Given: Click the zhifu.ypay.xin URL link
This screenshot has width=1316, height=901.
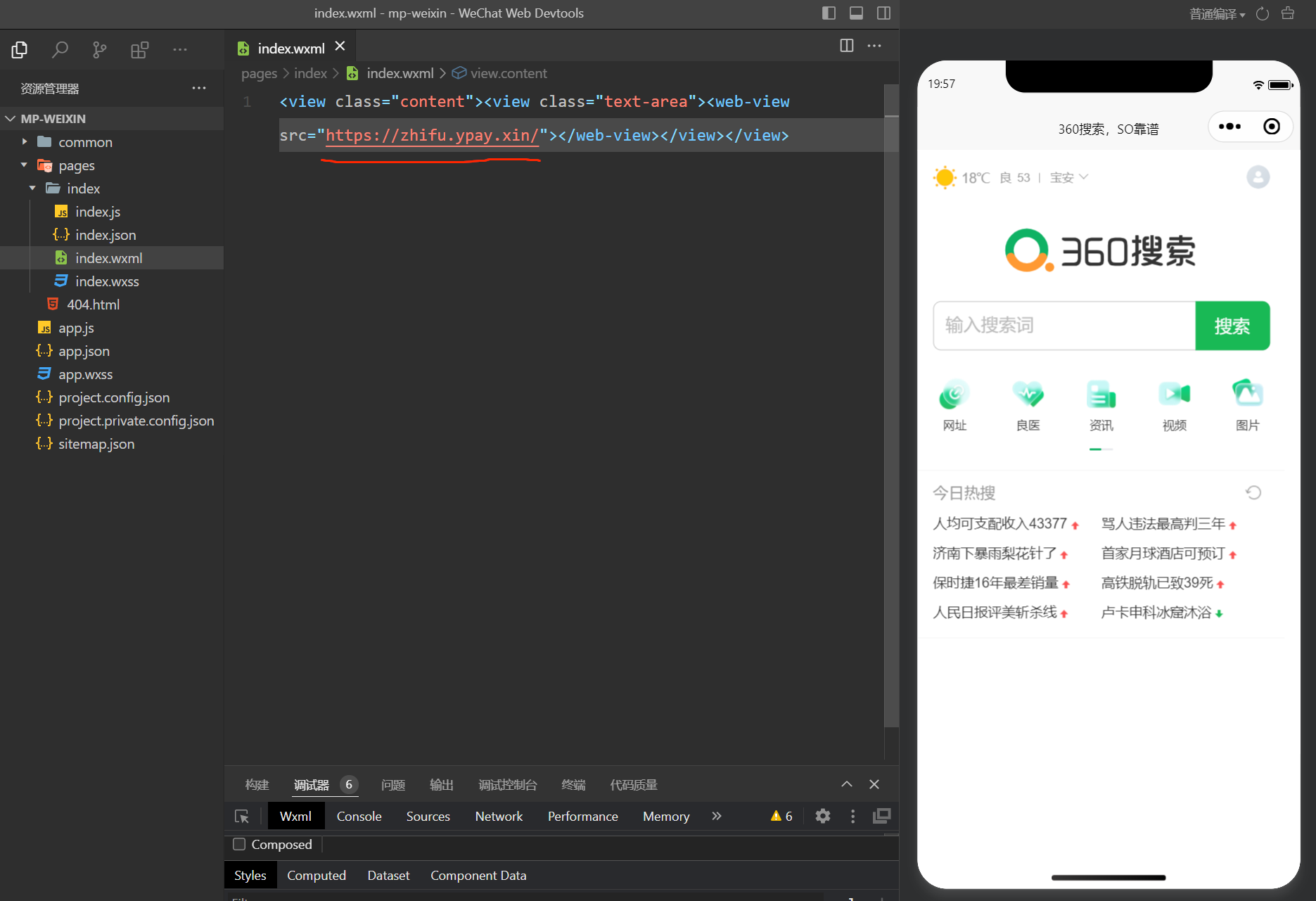Looking at the screenshot, I should (431, 135).
